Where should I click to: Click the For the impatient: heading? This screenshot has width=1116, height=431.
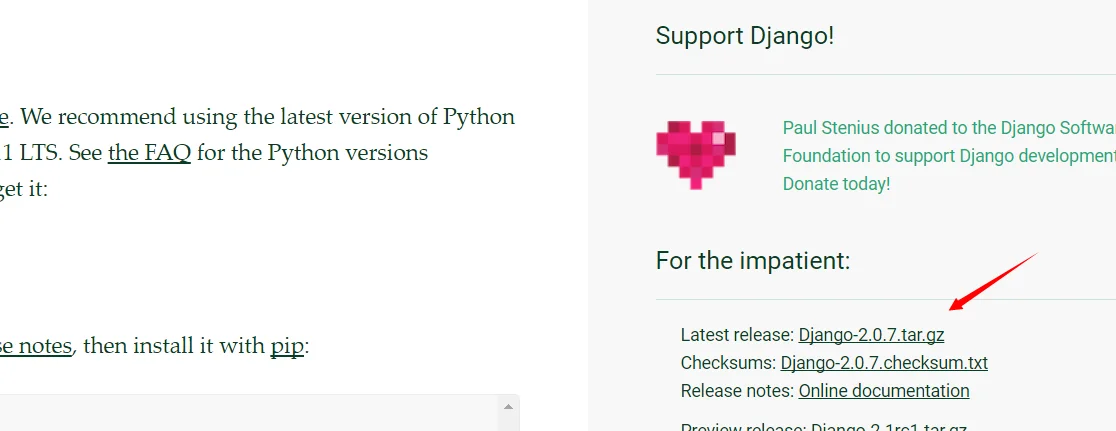(x=753, y=261)
